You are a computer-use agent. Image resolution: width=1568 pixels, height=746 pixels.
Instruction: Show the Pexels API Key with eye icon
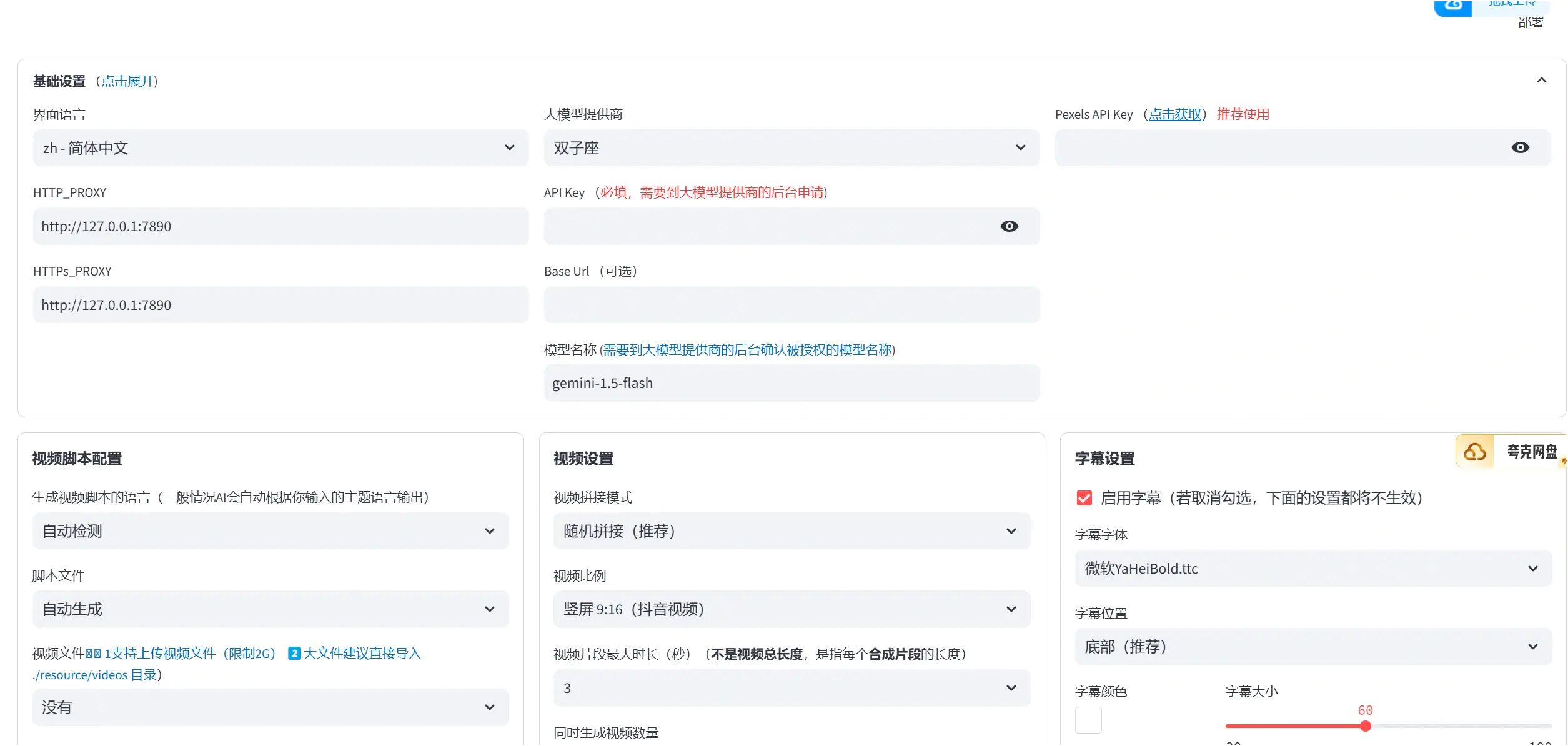point(1520,147)
